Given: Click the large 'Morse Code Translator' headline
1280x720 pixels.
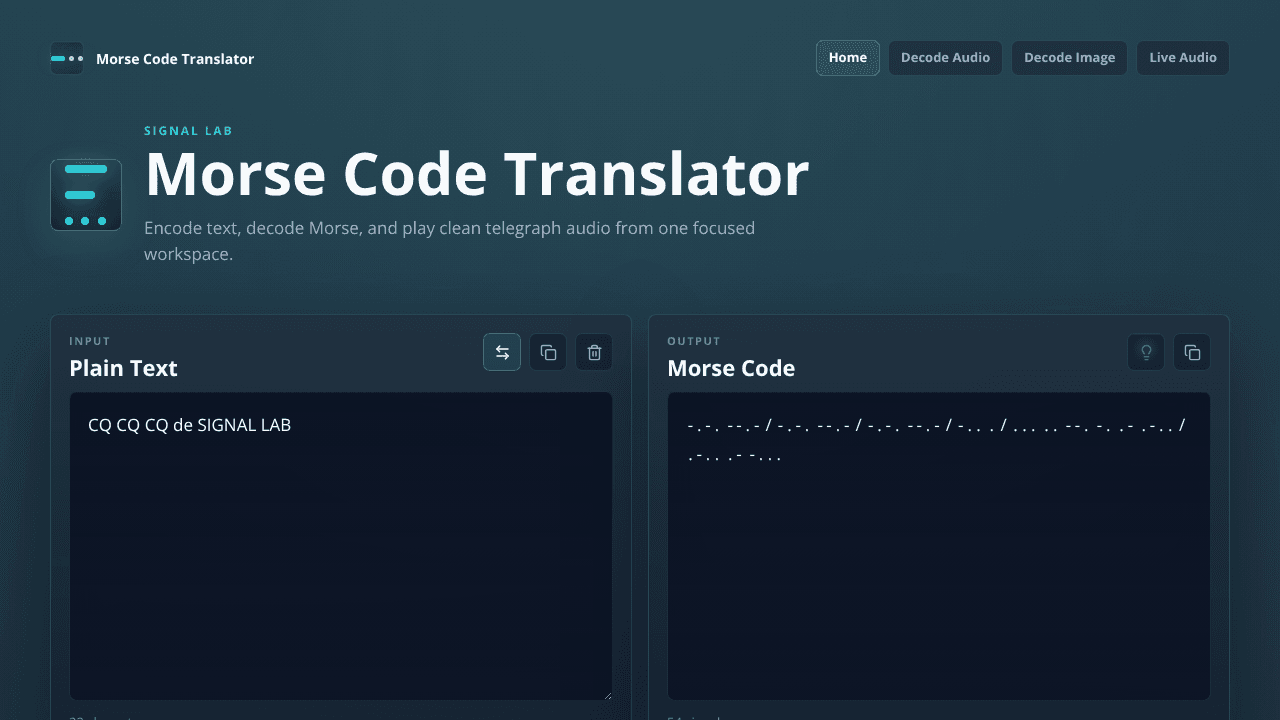Looking at the screenshot, I should coord(477,174).
